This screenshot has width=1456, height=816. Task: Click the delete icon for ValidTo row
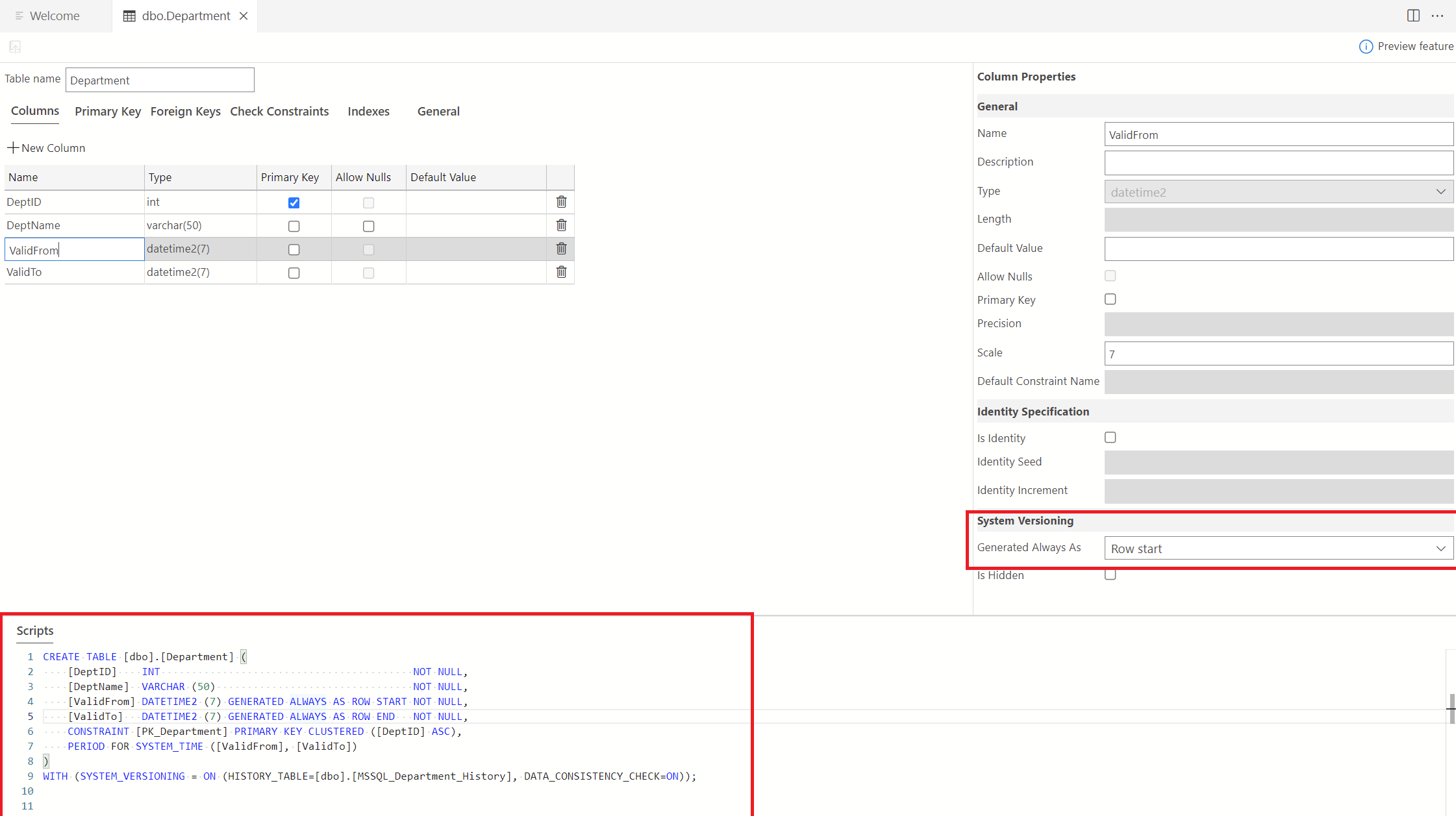click(x=561, y=272)
